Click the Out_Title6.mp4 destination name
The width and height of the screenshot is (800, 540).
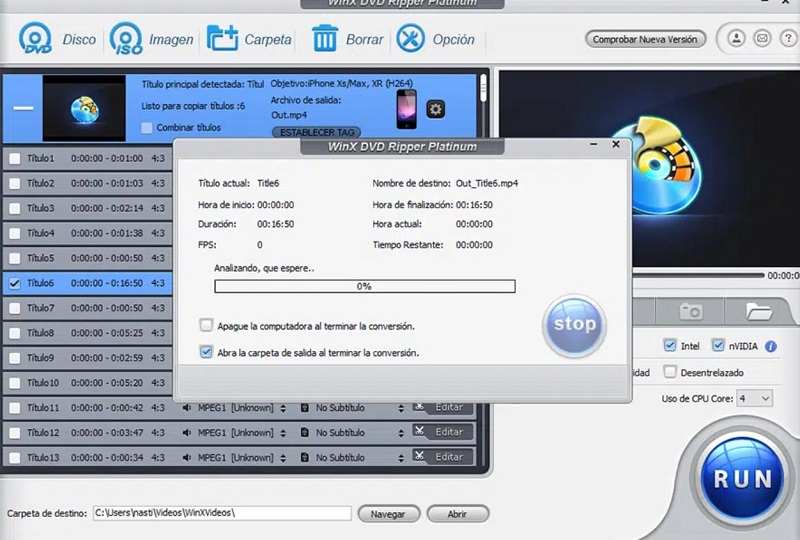[x=487, y=183]
